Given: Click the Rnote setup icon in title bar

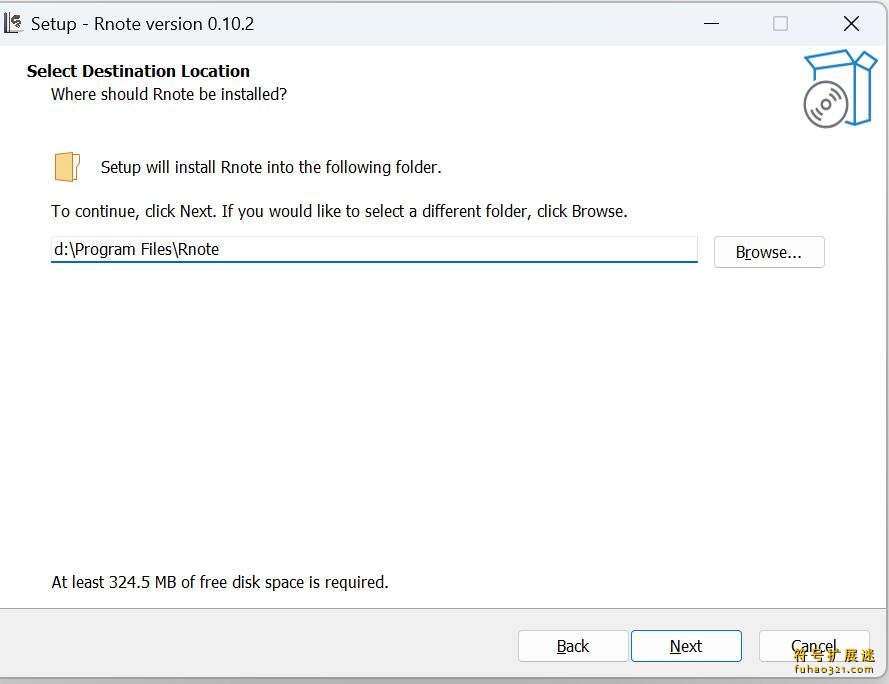Looking at the screenshot, I should coord(13,24).
